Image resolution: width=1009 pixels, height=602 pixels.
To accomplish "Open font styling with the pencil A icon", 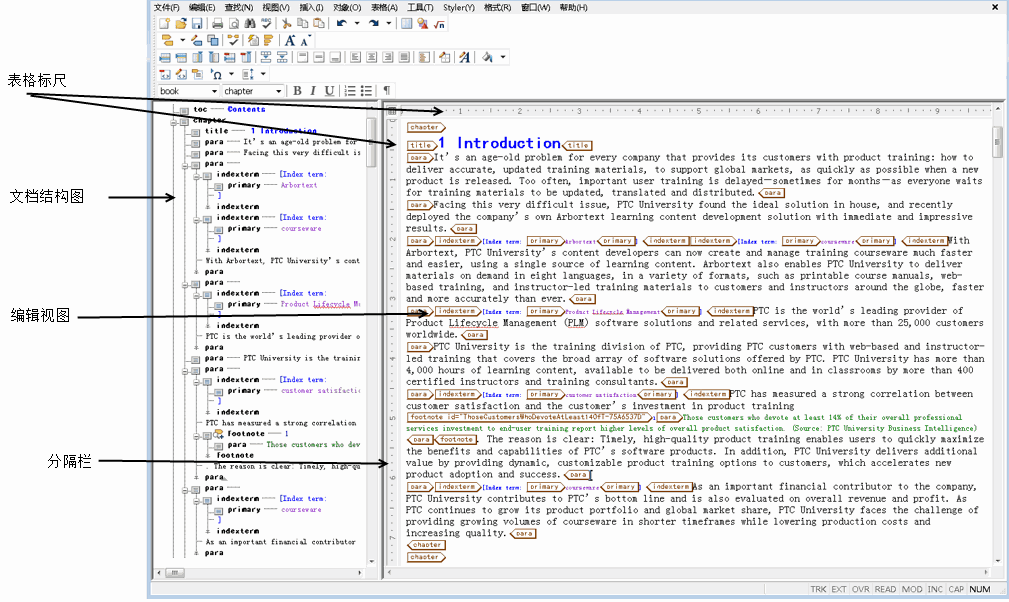I will pyautogui.click(x=465, y=57).
